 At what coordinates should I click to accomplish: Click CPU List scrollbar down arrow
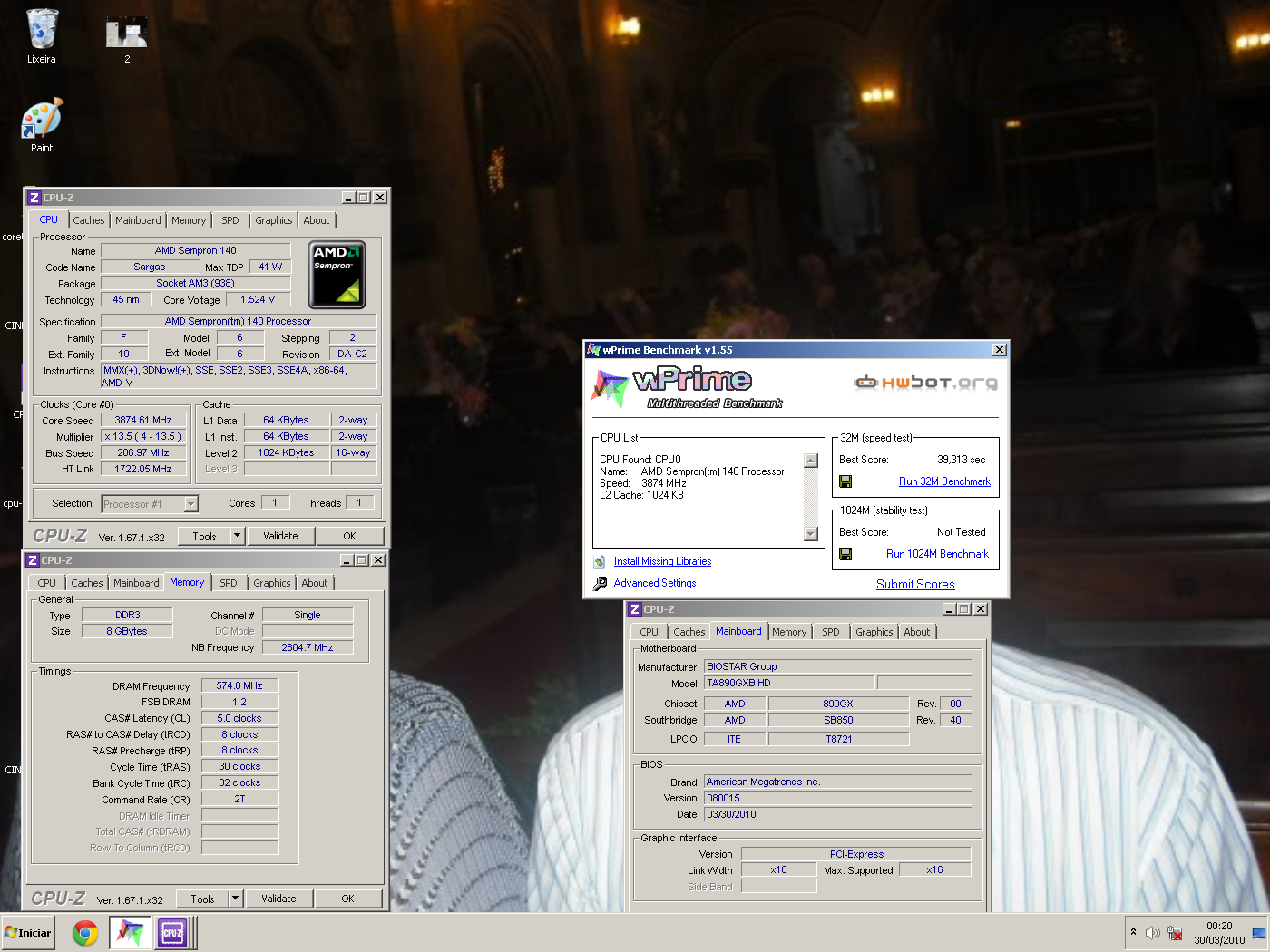pyautogui.click(x=811, y=534)
